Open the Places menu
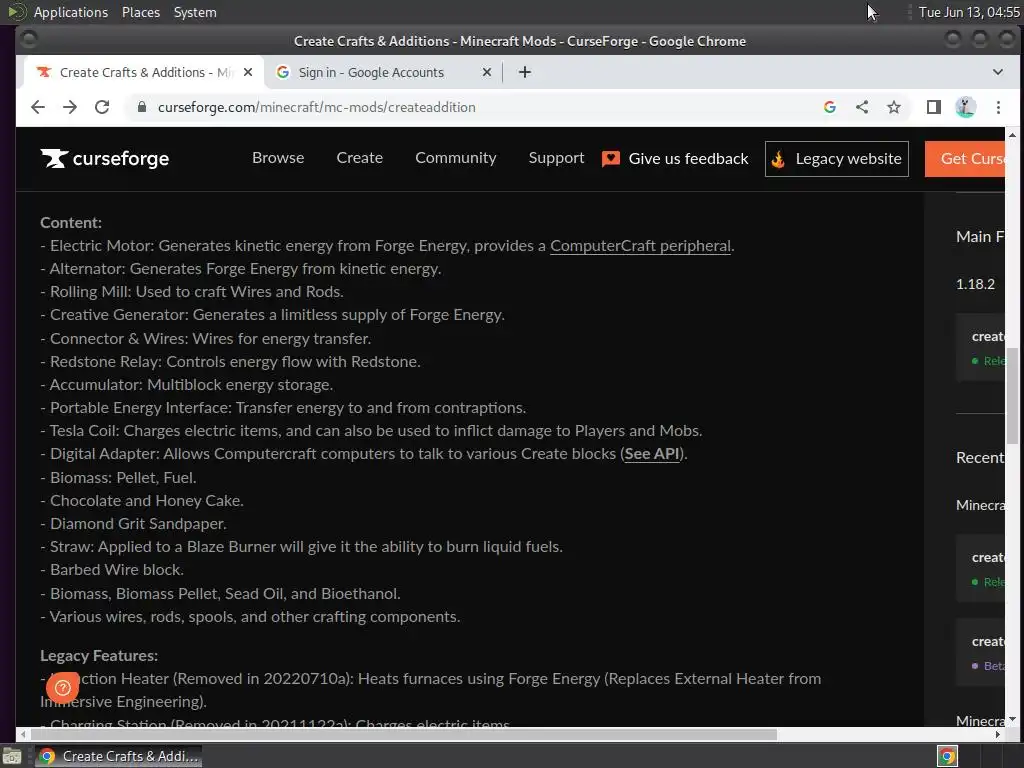 point(140,12)
